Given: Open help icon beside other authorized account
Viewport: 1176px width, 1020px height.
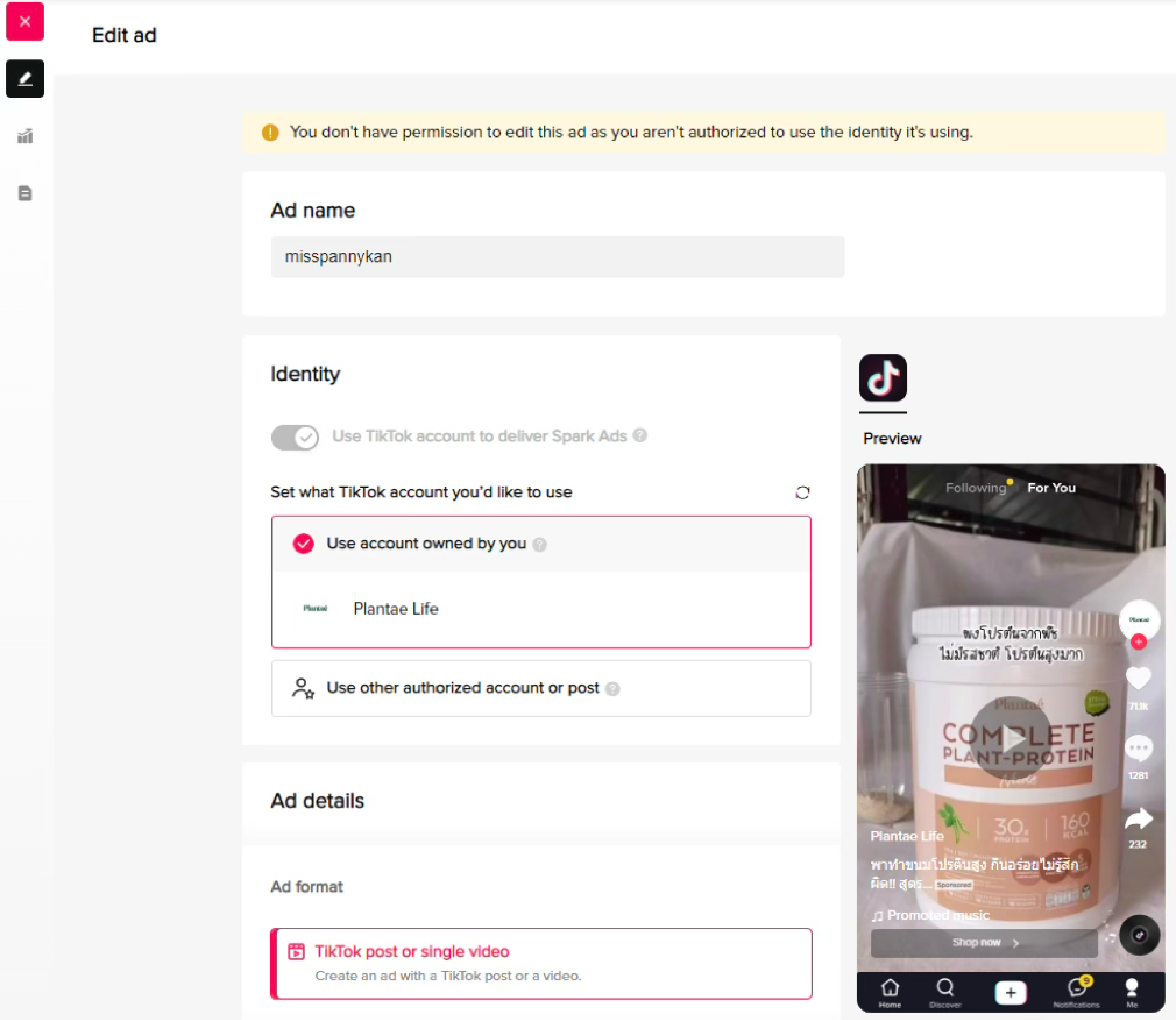Looking at the screenshot, I should click(x=612, y=689).
